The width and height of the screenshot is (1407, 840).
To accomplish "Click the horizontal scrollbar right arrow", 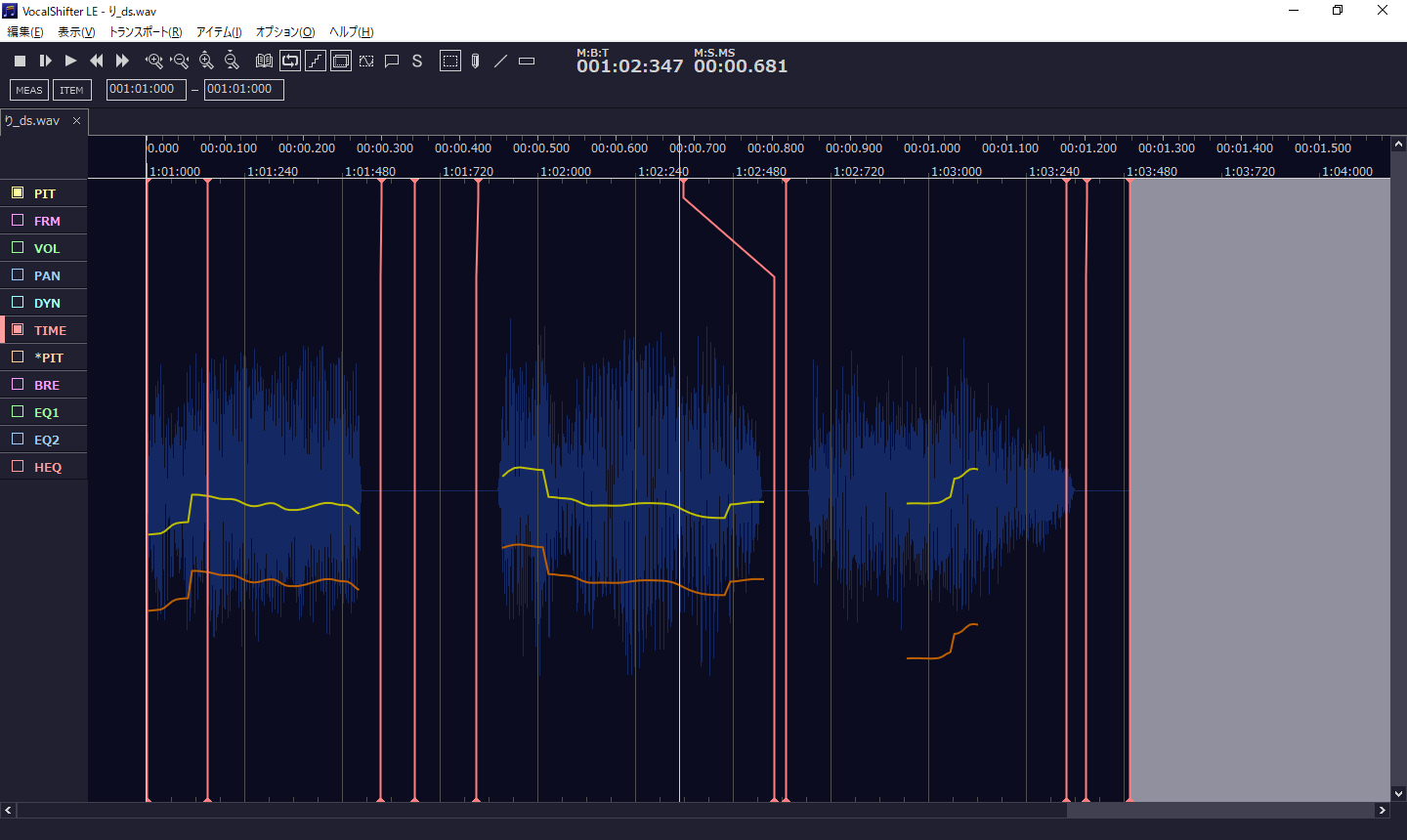I will 1382,810.
